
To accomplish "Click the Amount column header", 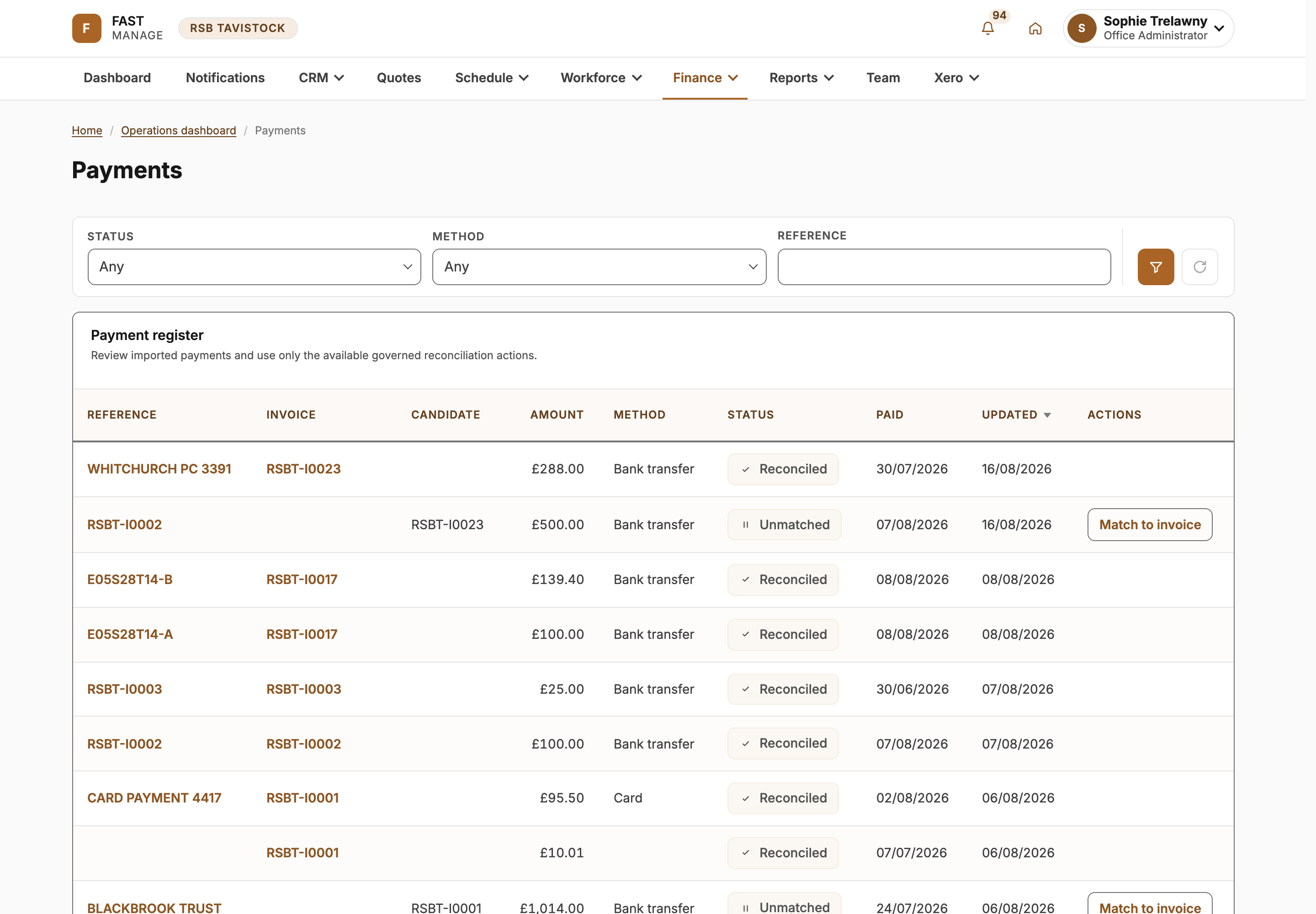I will 557,415.
